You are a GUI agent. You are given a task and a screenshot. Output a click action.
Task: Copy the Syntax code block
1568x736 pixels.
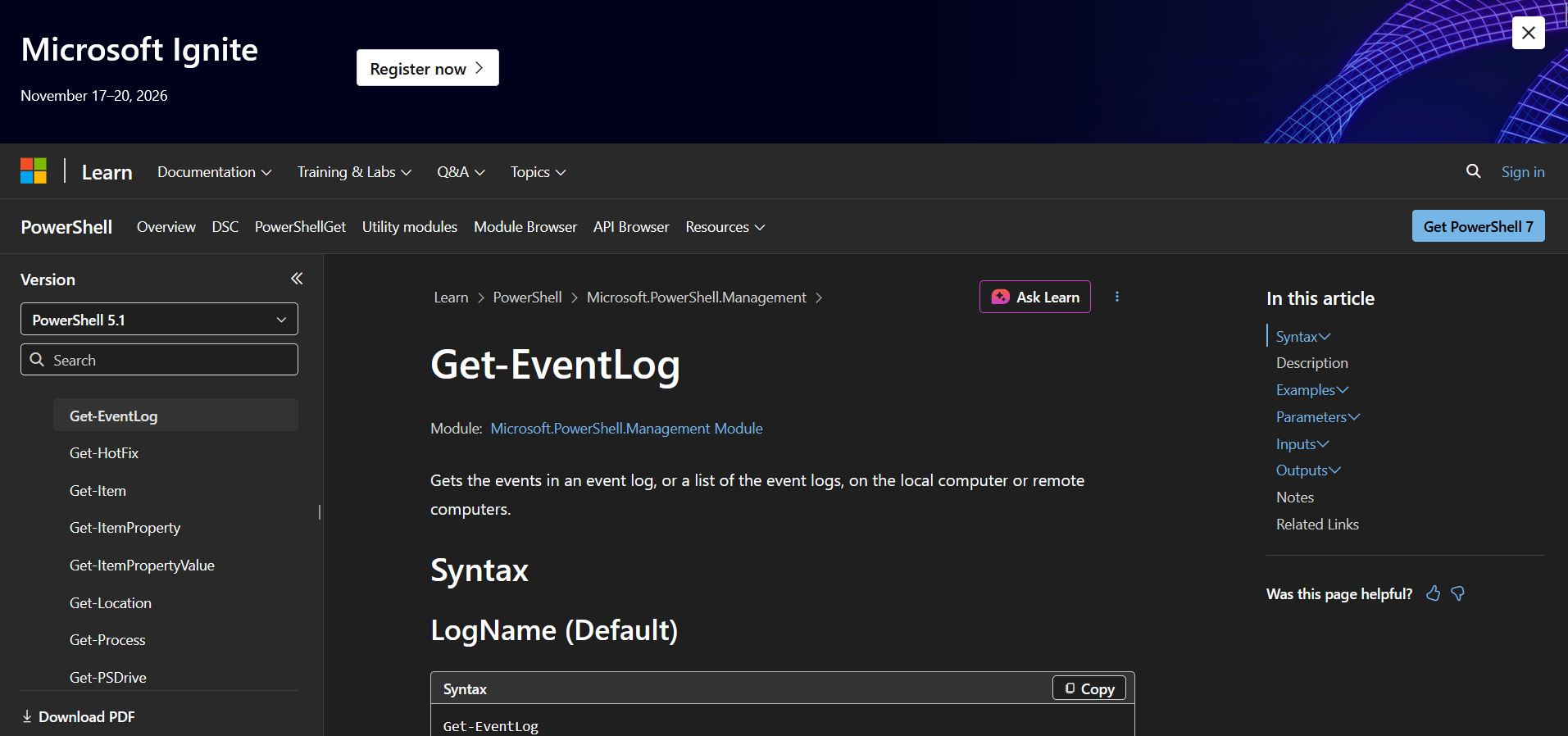click(x=1089, y=688)
